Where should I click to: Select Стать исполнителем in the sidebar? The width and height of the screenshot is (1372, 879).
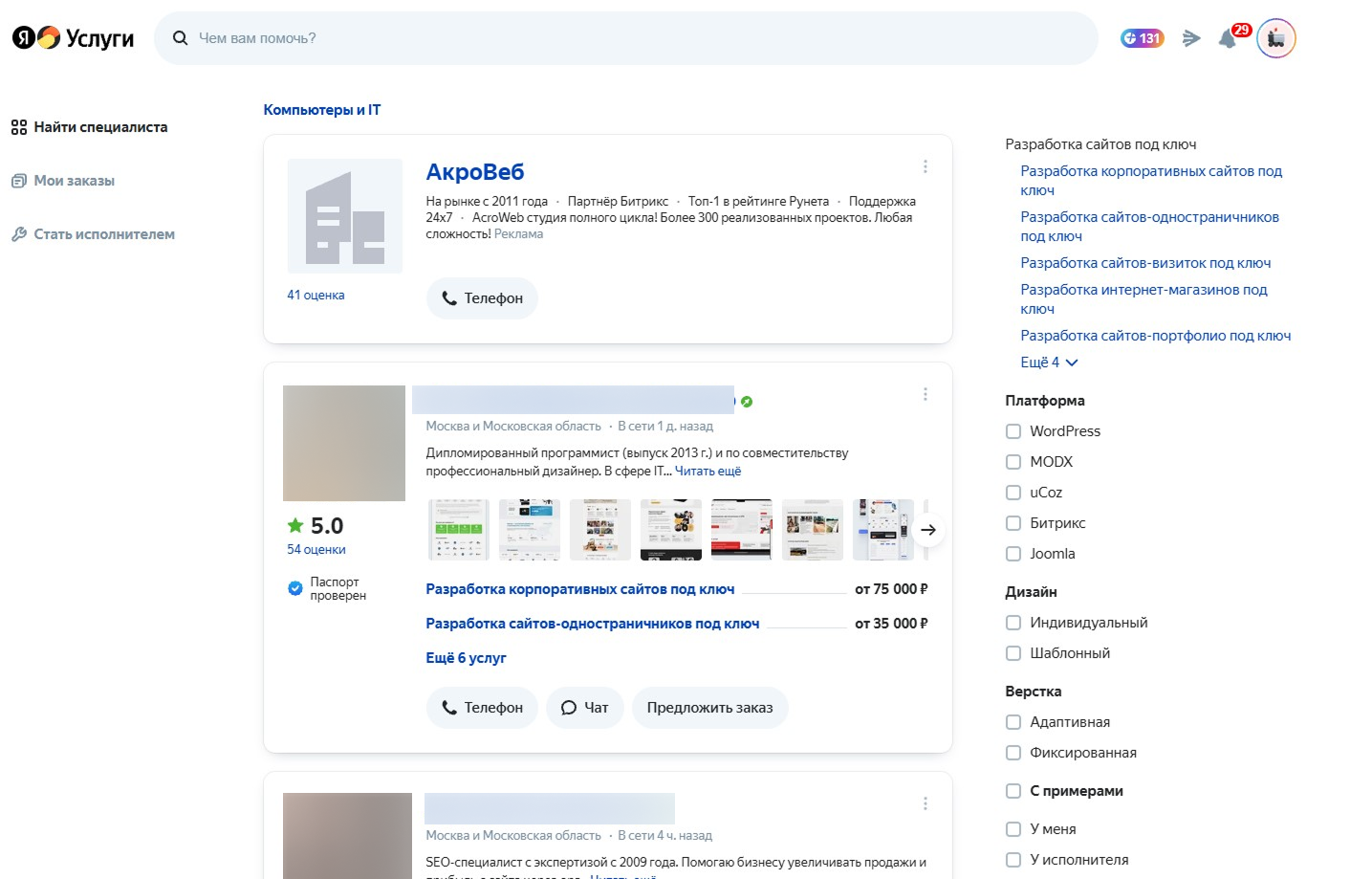(x=103, y=234)
